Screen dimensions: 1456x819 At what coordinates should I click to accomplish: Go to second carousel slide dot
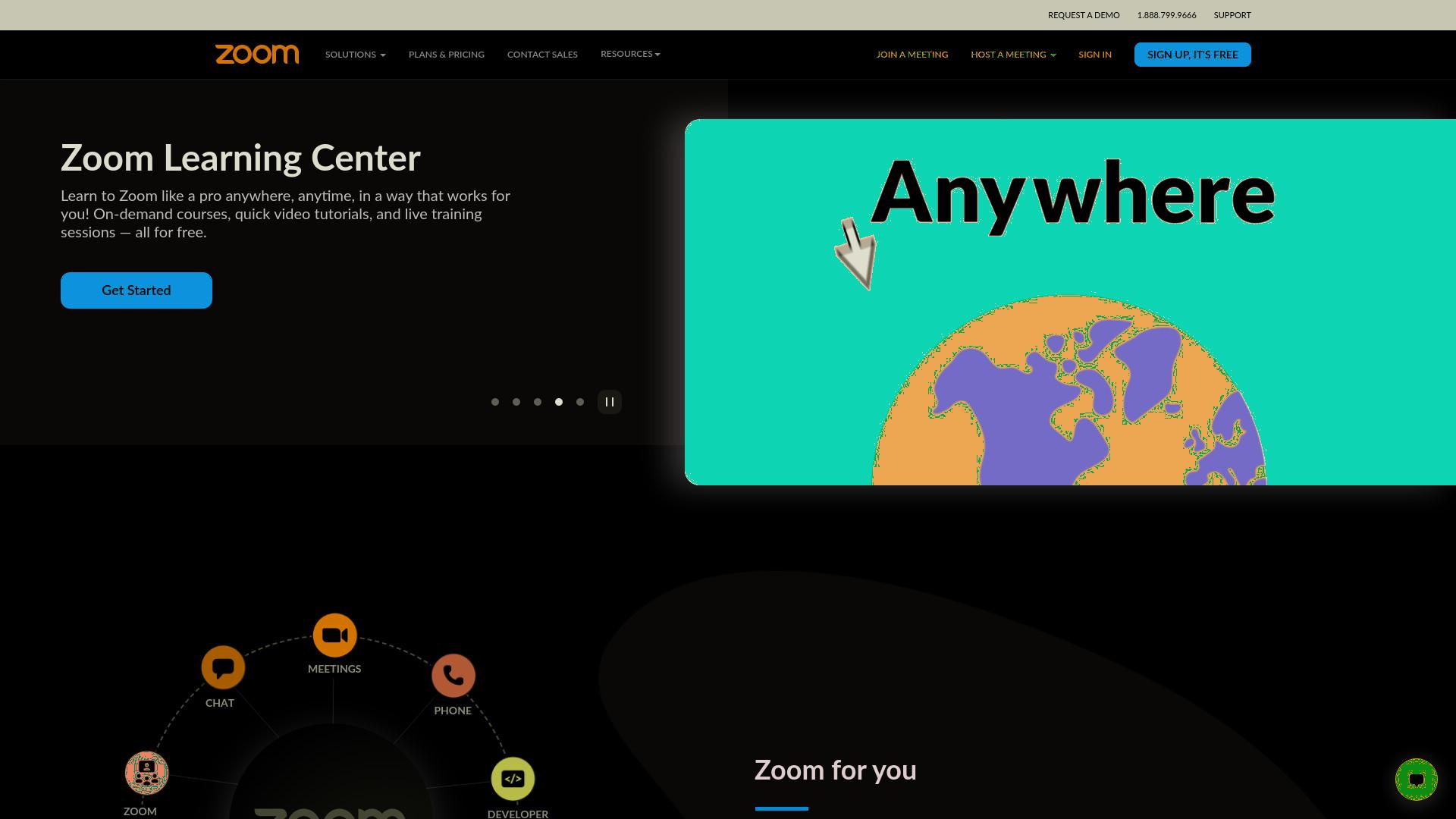(x=516, y=402)
